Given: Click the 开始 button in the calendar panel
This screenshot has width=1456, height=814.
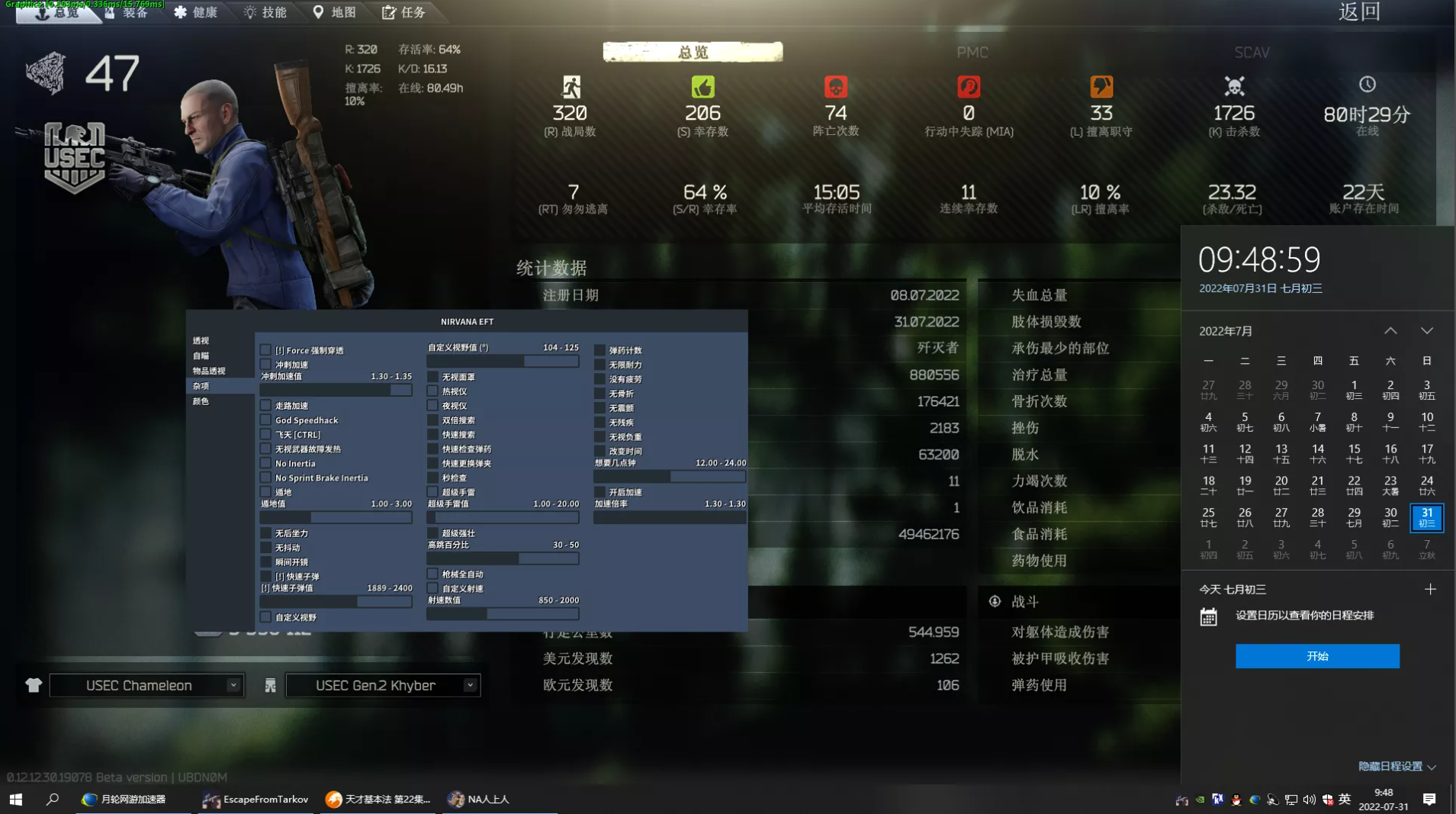Looking at the screenshot, I should coord(1316,656).
